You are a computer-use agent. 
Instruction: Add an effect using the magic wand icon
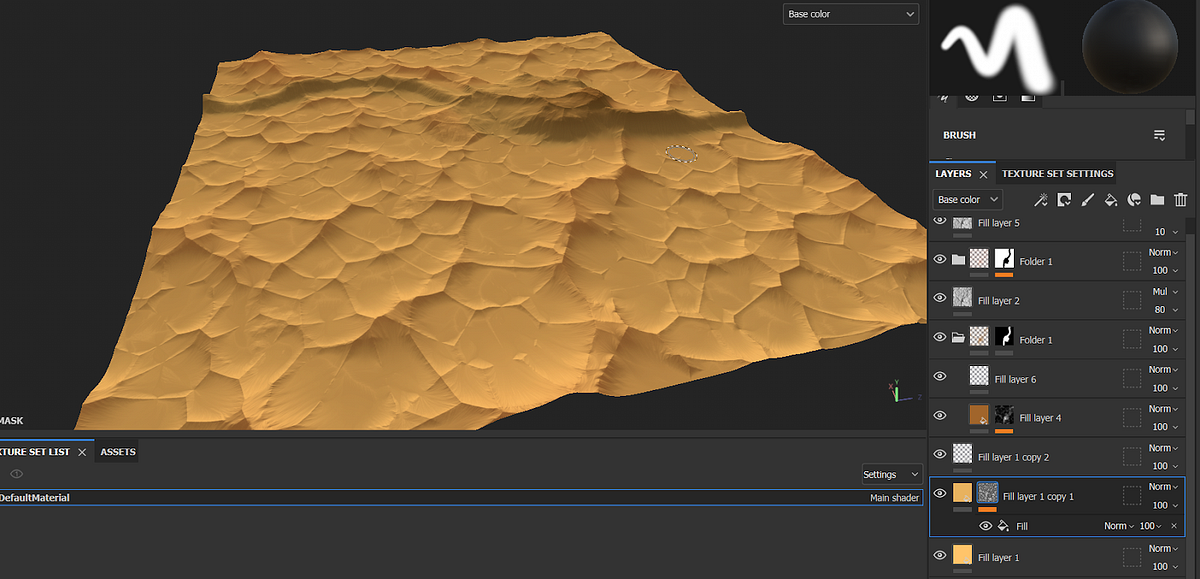pos(1040,199)
